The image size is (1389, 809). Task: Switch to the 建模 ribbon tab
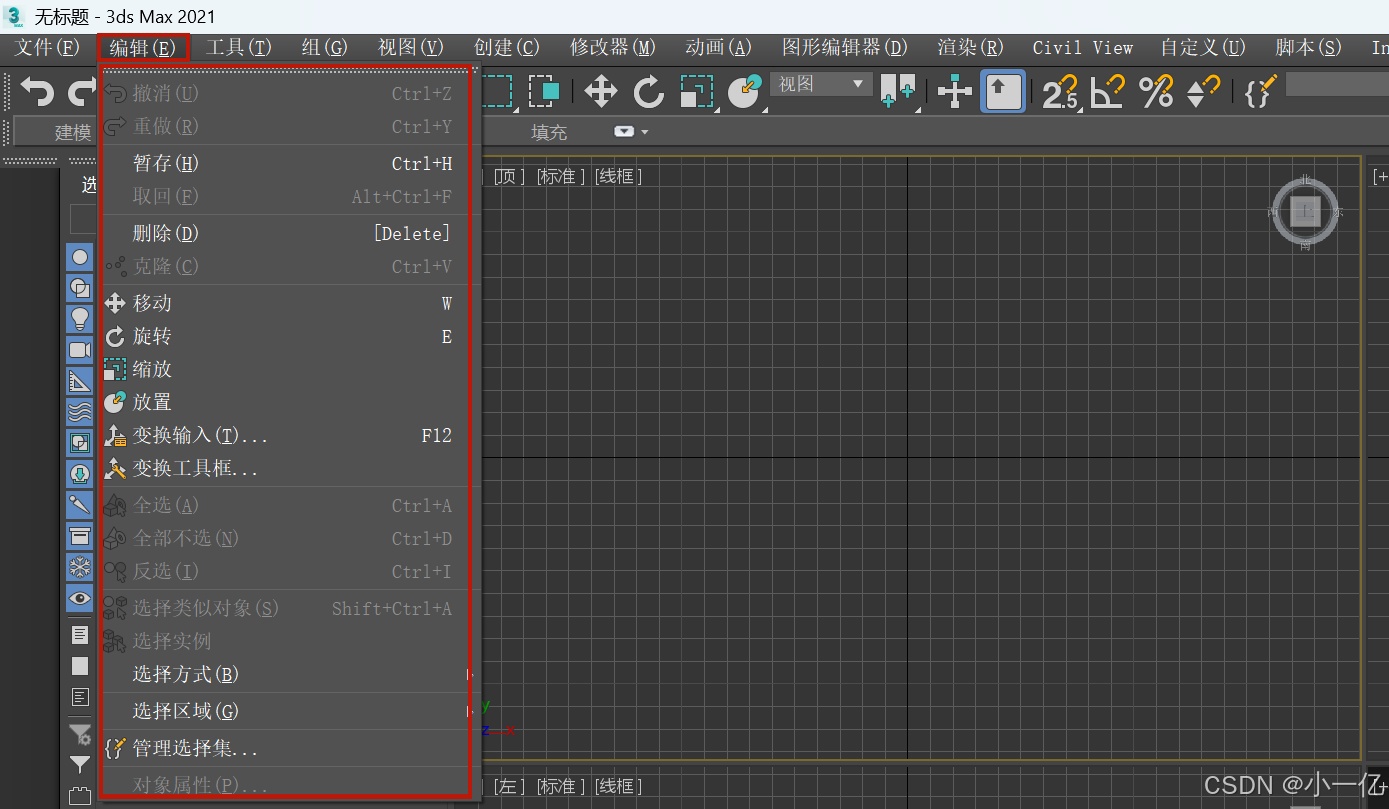point(72,132)
